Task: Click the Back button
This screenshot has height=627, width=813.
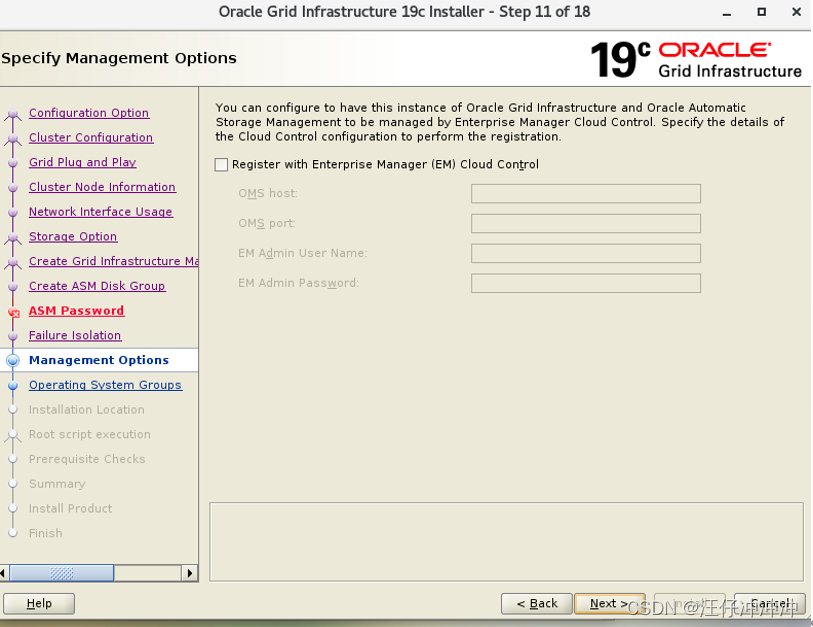Action: (537, 604)
